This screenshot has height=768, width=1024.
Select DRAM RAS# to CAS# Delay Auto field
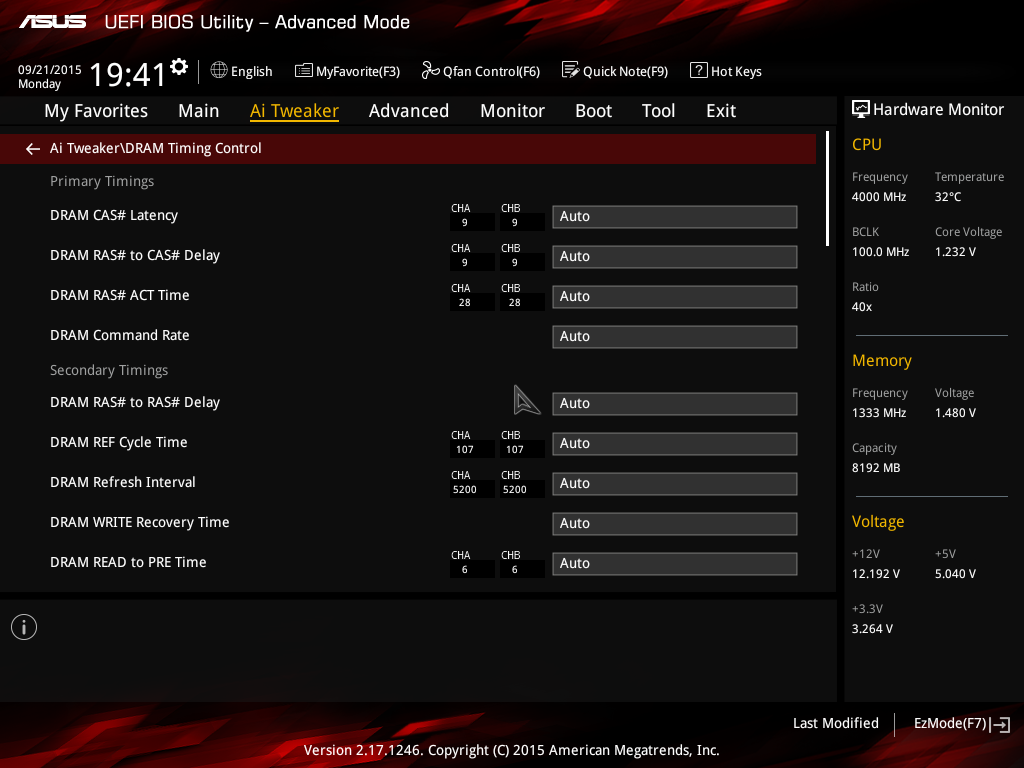pos(675,257)
